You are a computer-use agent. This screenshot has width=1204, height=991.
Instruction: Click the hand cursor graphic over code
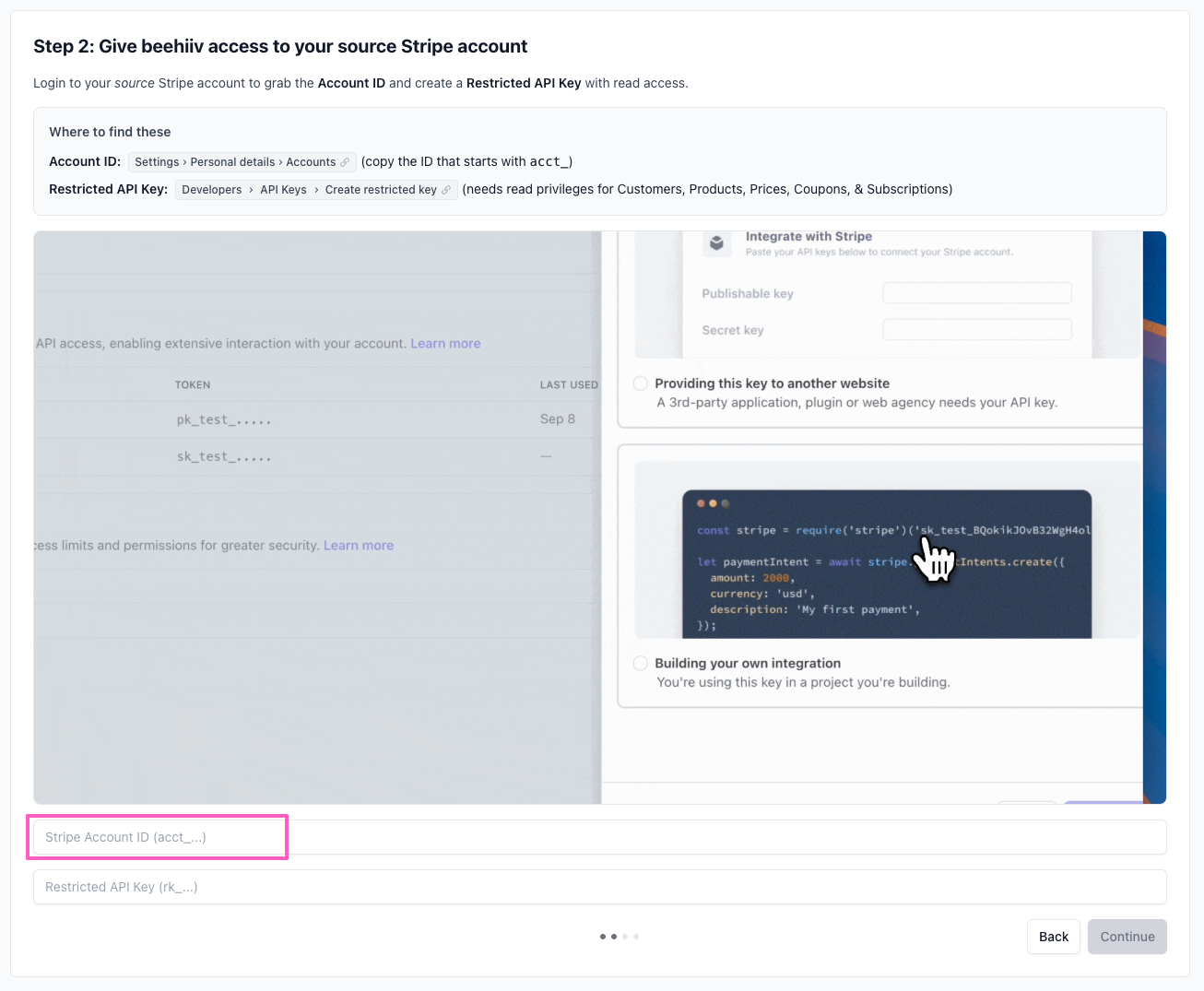935,559
